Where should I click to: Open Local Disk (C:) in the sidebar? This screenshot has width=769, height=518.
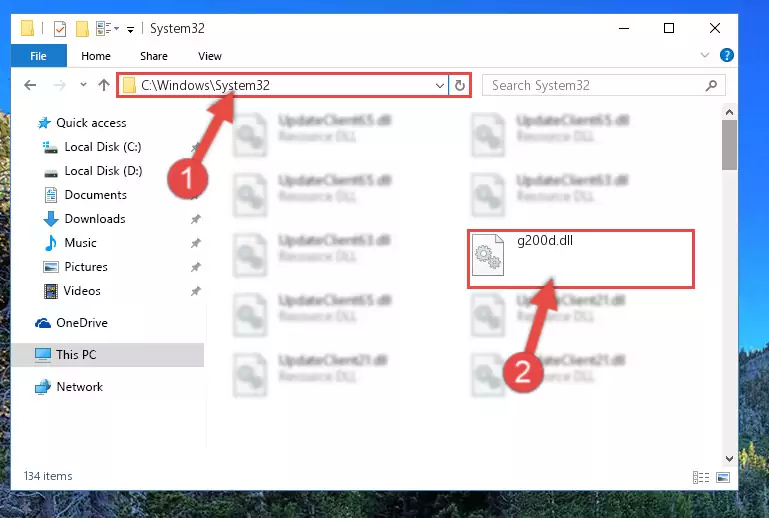point(103,147)
